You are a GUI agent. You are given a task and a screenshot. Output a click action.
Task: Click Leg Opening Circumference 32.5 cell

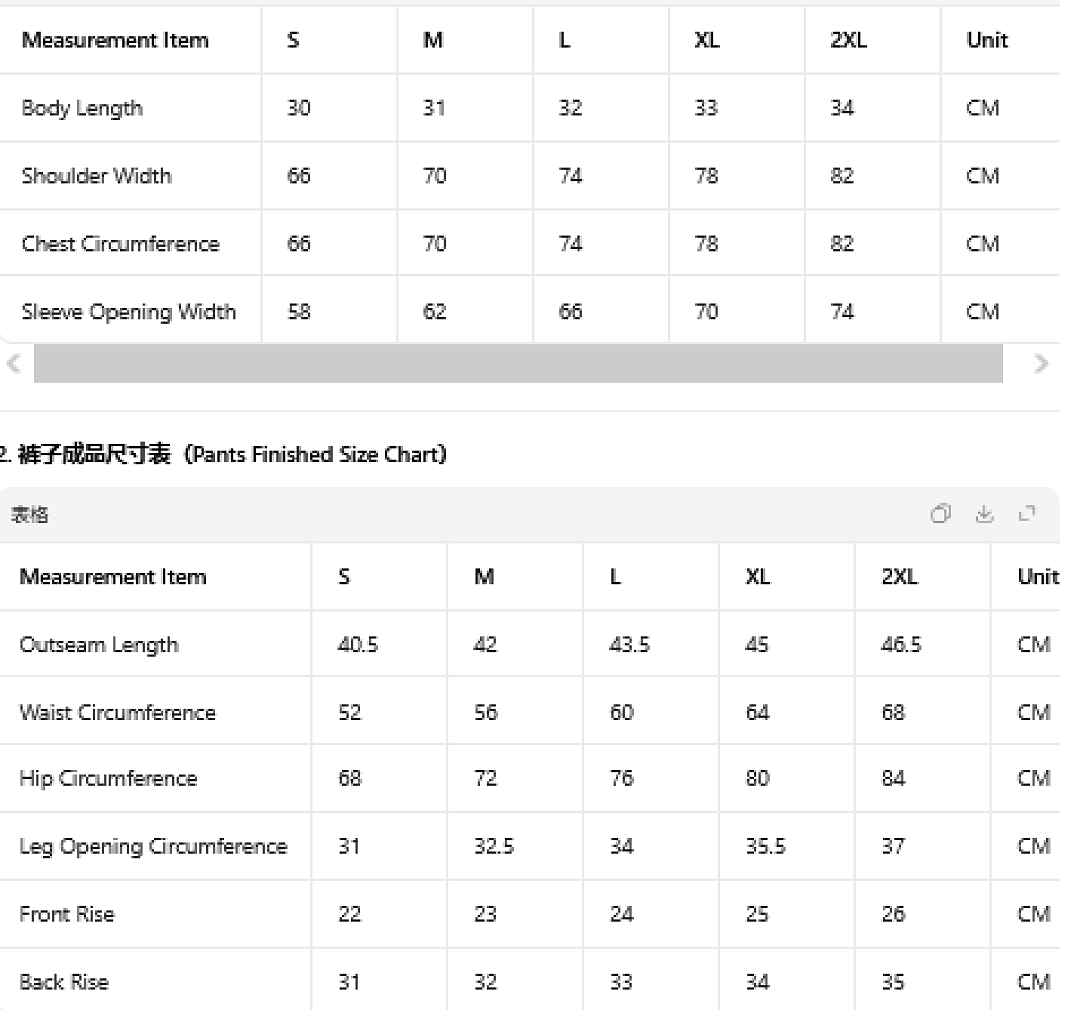(x=494, y=846)
